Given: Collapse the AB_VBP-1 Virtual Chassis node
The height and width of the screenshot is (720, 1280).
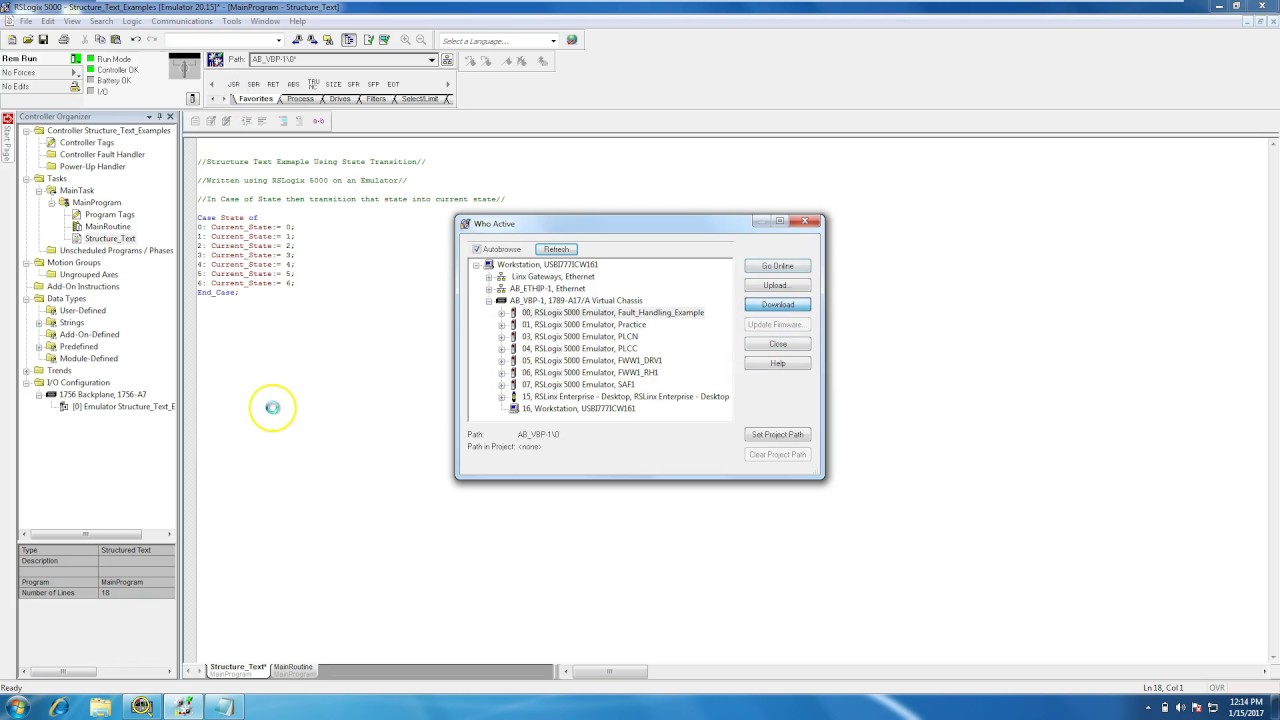Looking at the screenshot, I should (x=489, y=301).
